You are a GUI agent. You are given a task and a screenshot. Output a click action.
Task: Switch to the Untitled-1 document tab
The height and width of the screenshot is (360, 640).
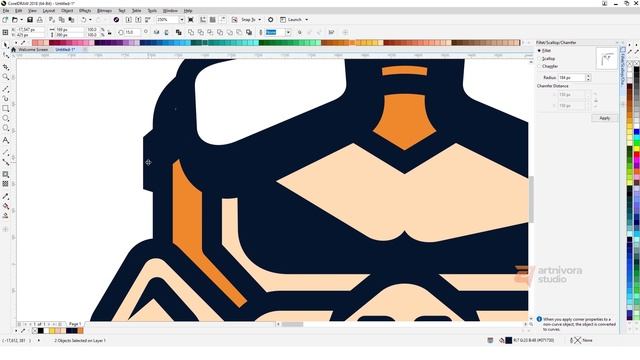pyautogui.click(x=65, y=49)
